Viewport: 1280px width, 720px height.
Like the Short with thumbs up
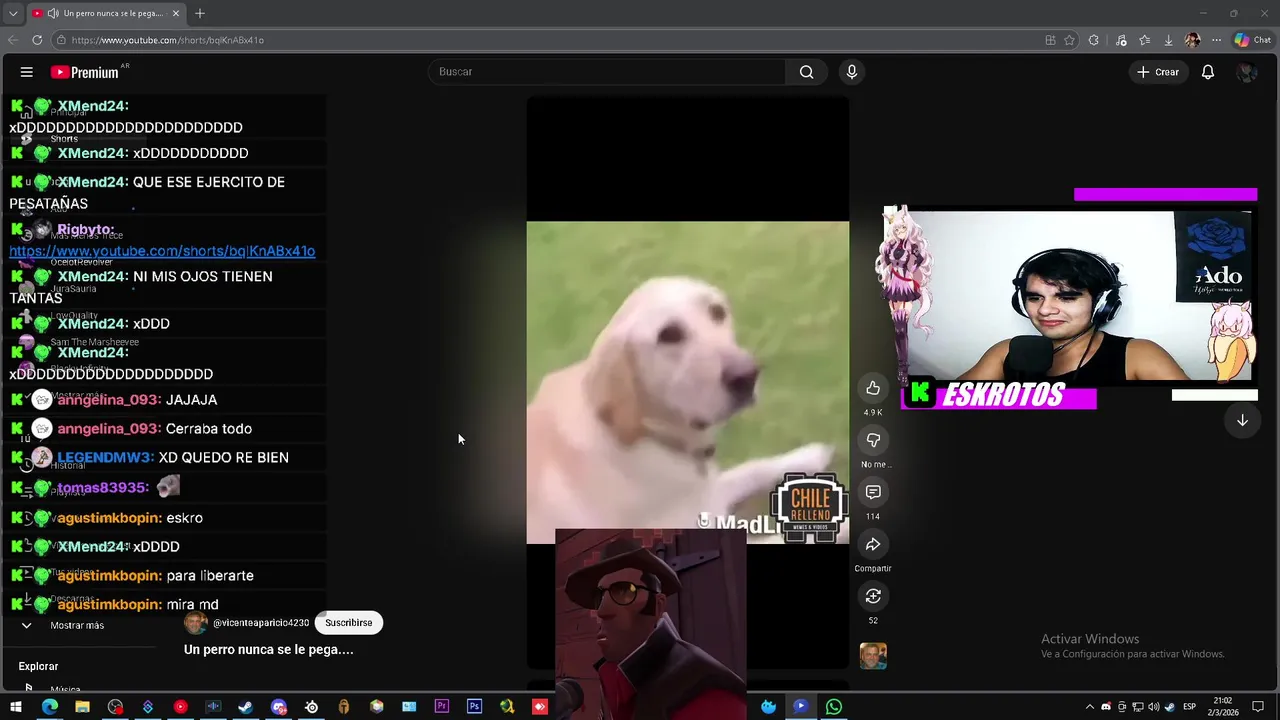pos(873,388)
